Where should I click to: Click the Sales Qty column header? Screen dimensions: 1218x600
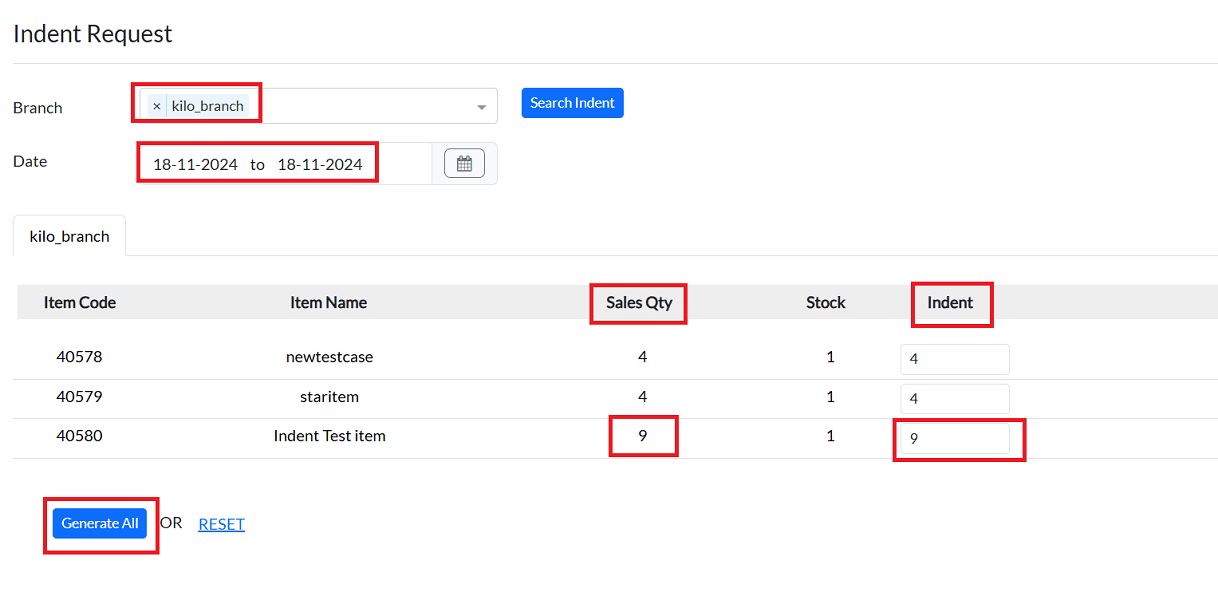click(639, 302)
